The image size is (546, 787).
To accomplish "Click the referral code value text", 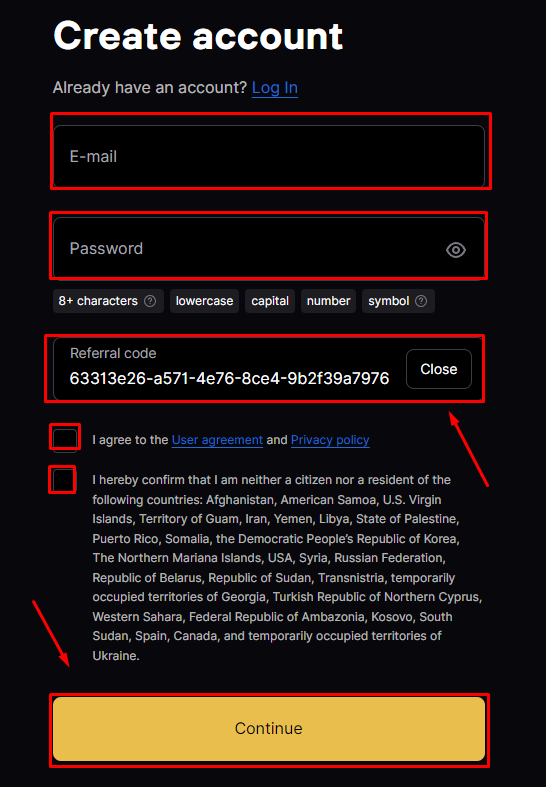I will pos(229,378).
